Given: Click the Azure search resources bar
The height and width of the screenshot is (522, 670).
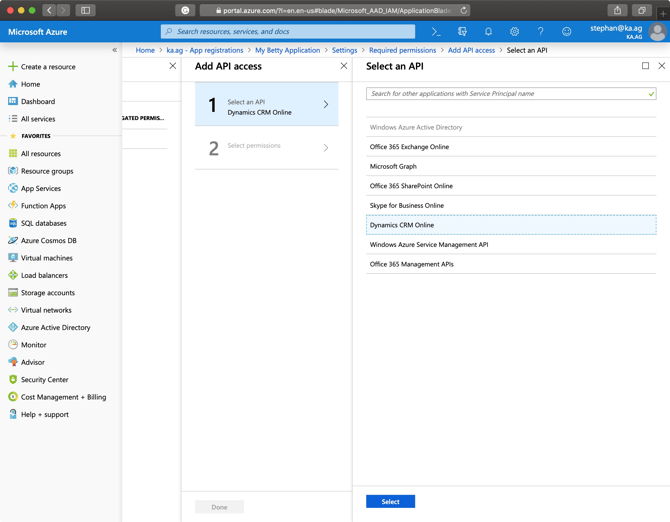Looking at the screenshot, I should point(288,32).
